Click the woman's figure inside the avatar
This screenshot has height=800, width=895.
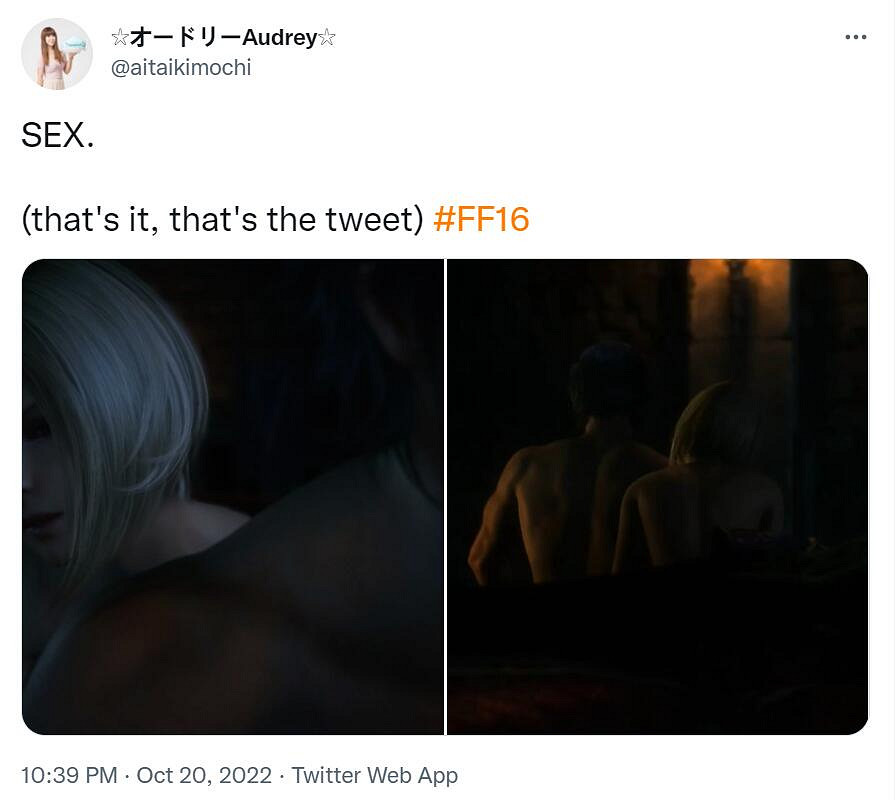pyautogui.click(x=51, y=57)
